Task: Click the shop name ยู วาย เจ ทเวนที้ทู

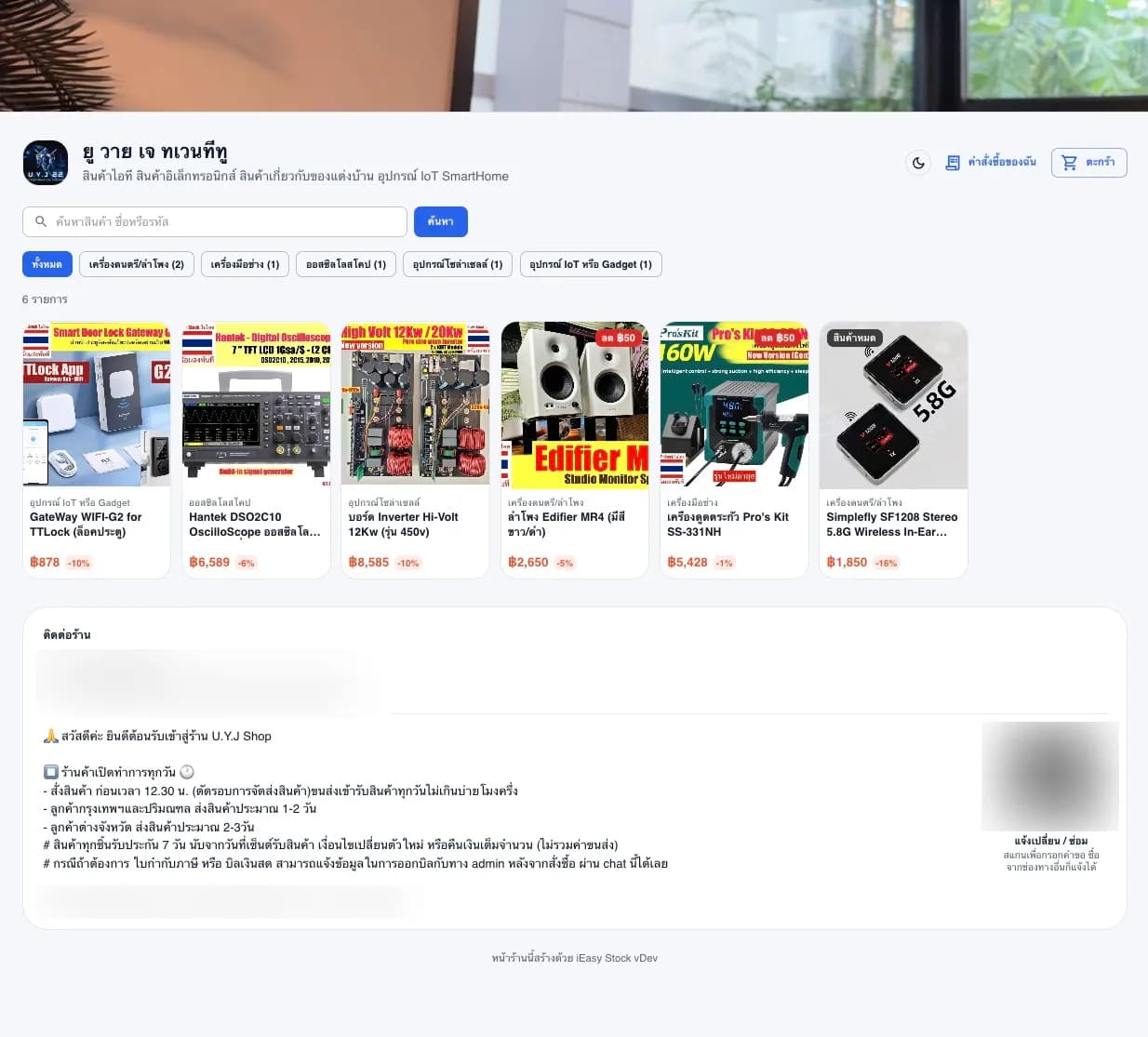Action: (154, 152)
